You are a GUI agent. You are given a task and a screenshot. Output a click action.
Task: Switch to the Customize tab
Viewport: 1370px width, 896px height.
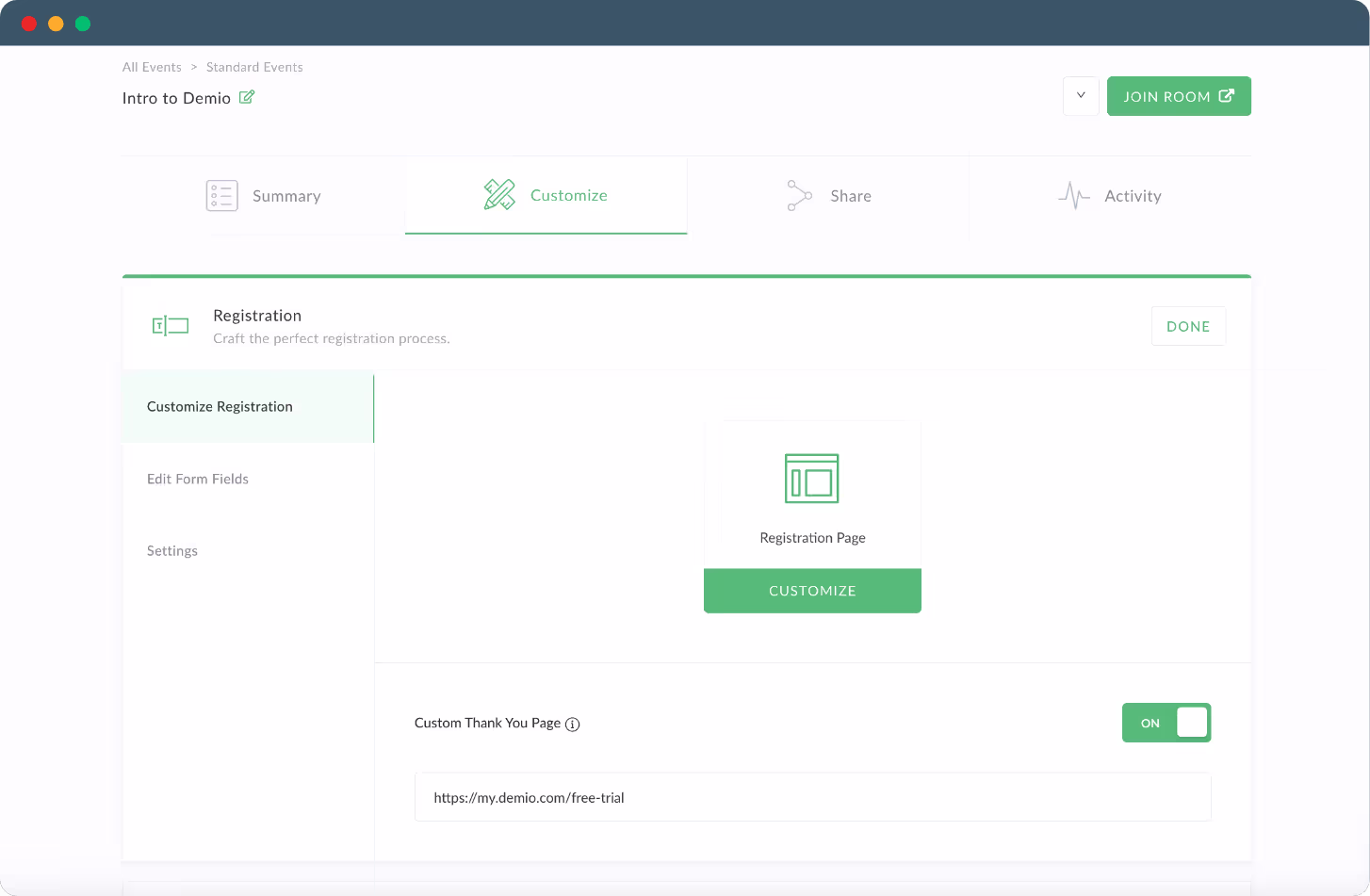(546, 195)
